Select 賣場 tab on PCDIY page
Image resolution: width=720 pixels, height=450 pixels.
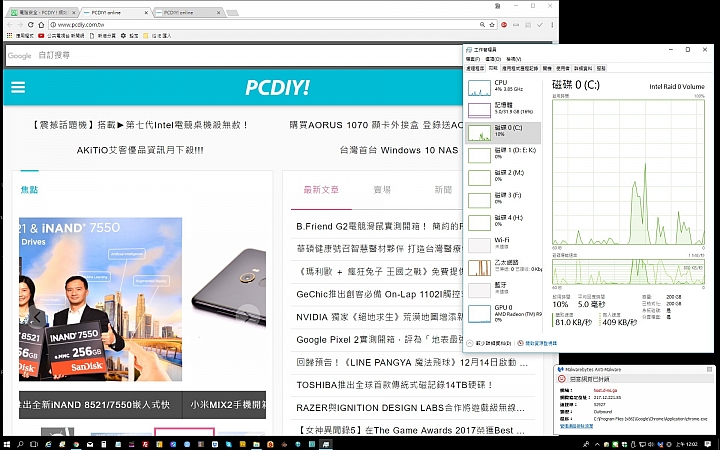pos(382,190)
